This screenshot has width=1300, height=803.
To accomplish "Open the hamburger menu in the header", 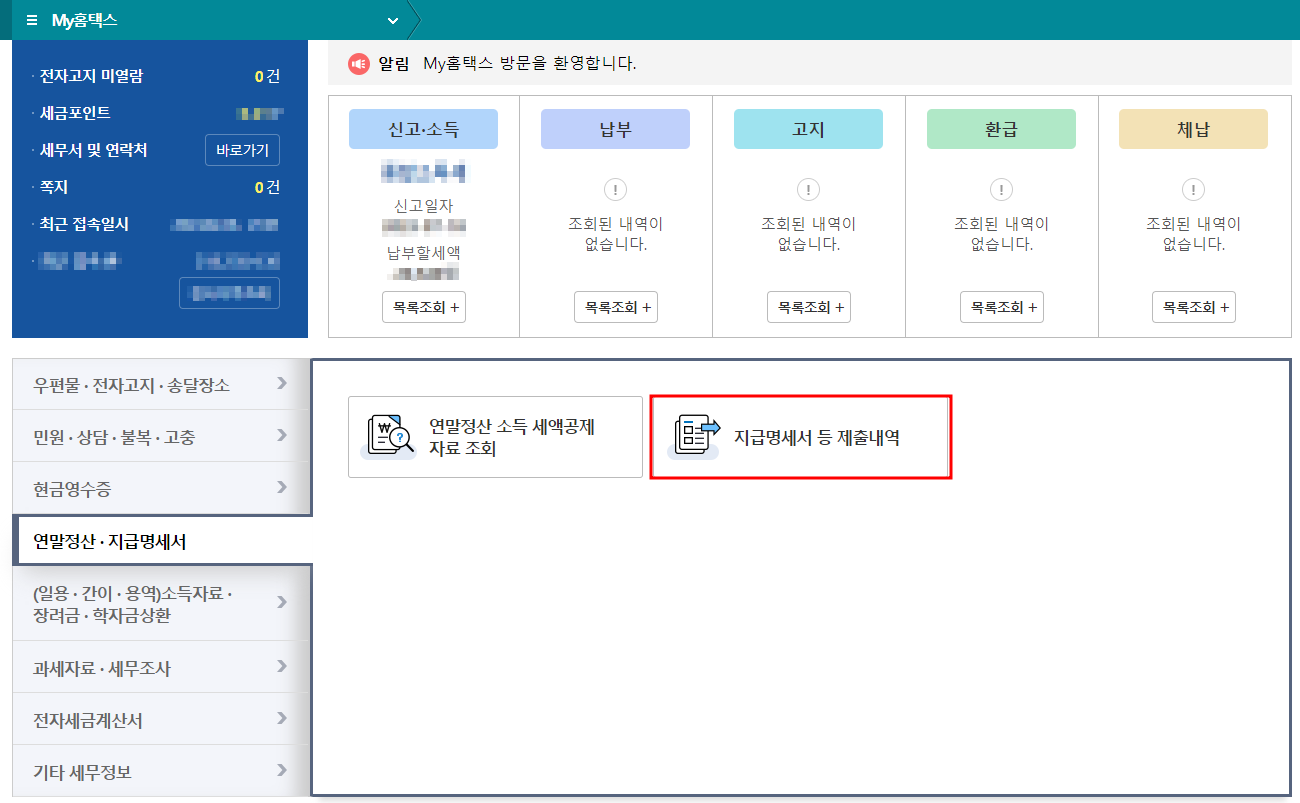I will [x=33, y=19].
